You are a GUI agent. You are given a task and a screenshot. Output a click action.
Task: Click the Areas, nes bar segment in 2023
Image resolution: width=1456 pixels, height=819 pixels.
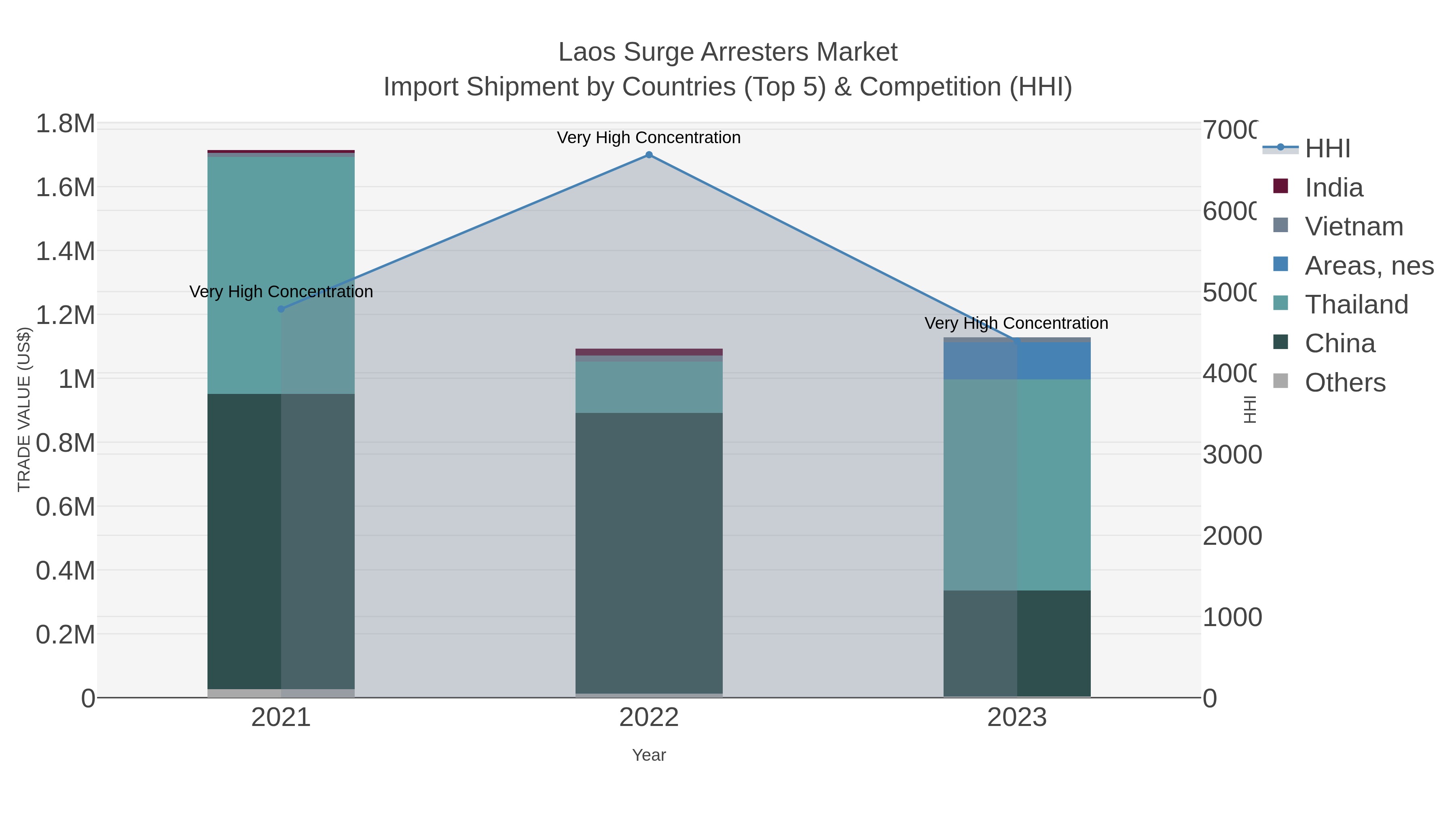point(1017,361)
